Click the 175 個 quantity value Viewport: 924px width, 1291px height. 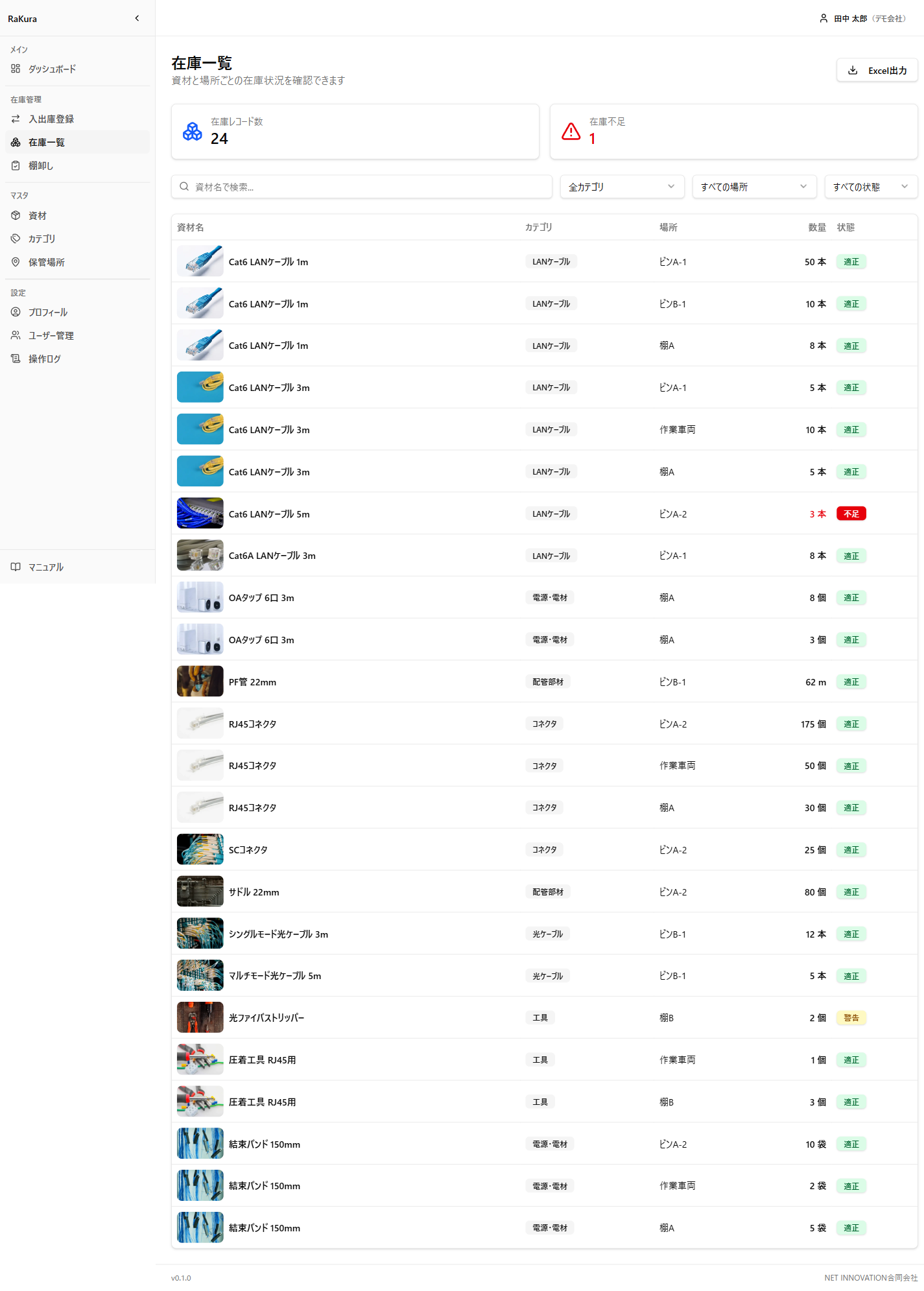pos(813,724)
